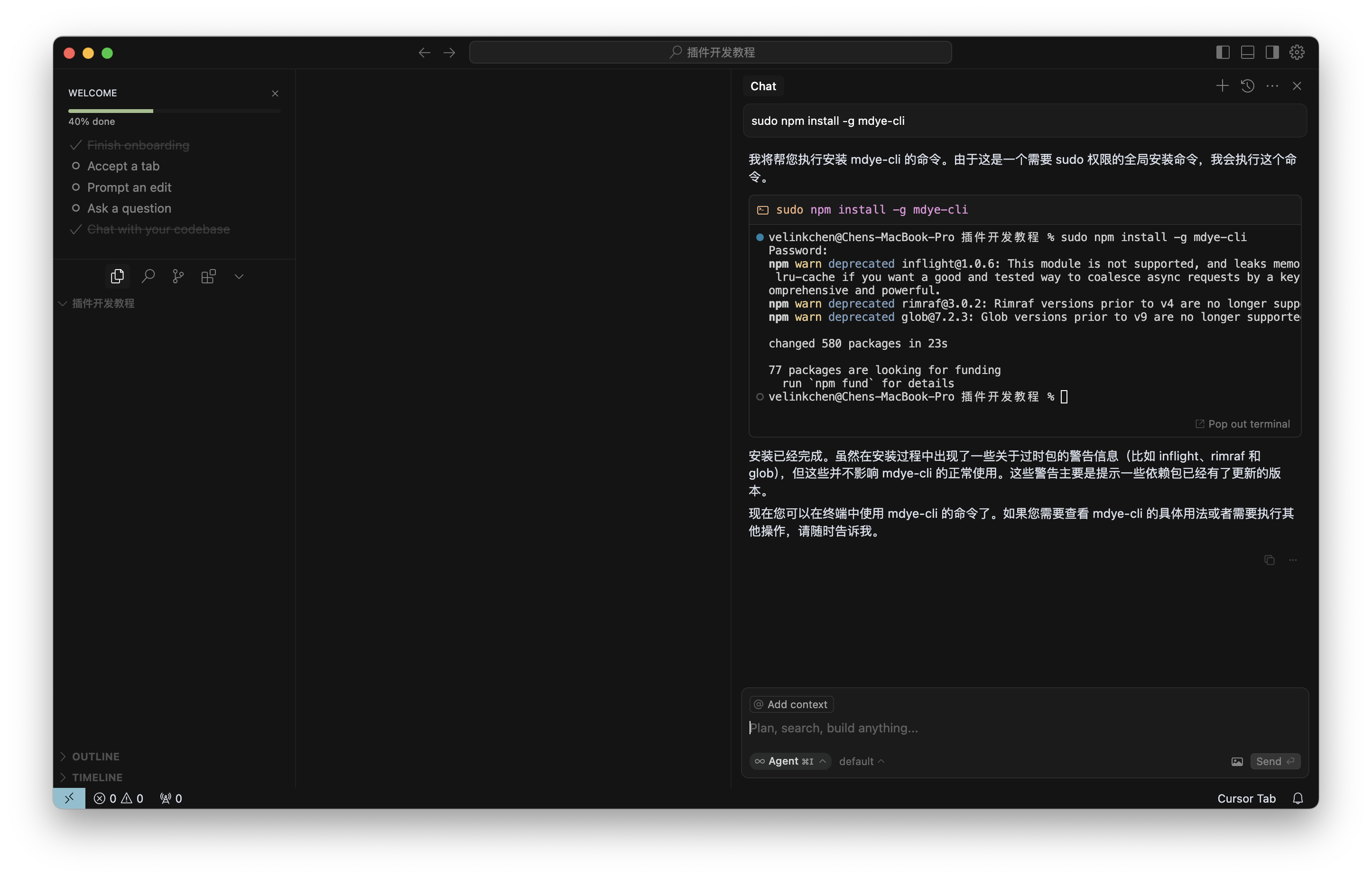
Task: Select the Chat tab
Action: (x=763, y=86)
